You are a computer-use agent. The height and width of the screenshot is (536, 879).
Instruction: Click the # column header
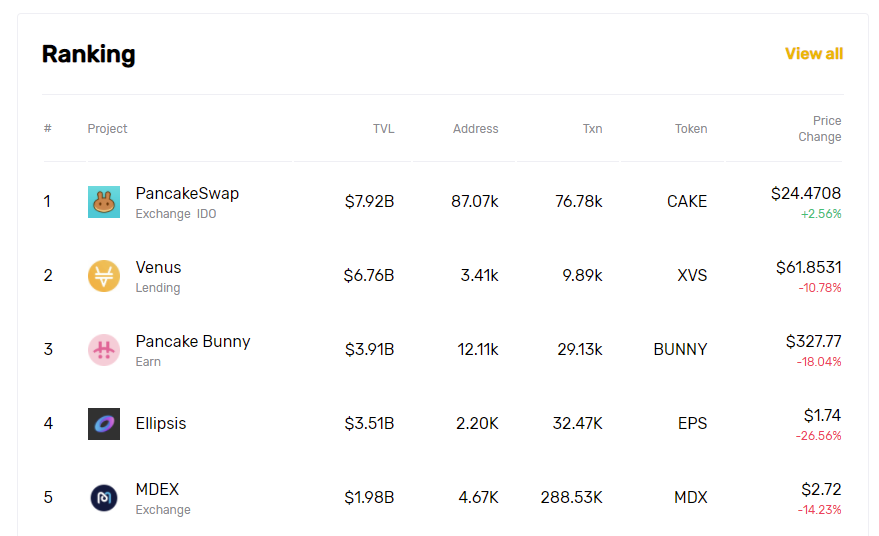click(x=48, y=128)
